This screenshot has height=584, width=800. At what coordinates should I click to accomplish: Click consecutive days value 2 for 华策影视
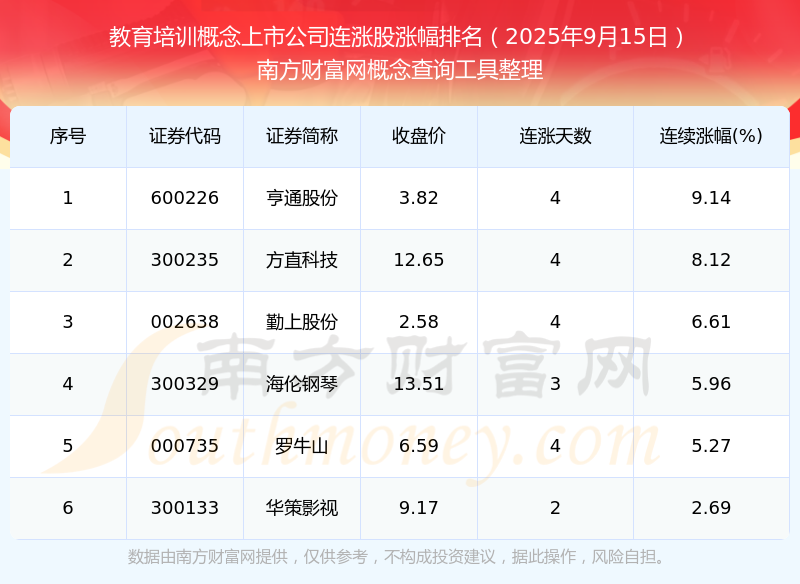555,508
